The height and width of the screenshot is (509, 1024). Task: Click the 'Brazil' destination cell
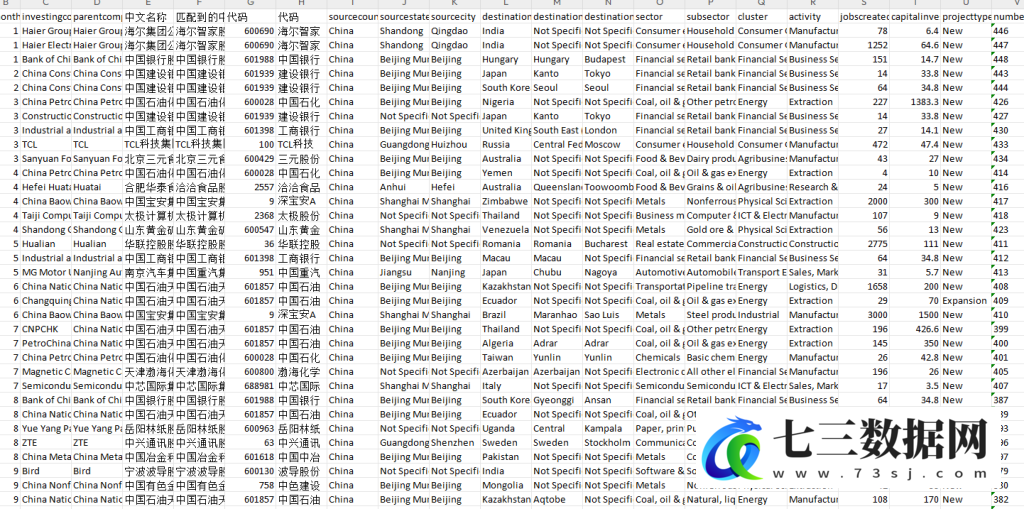point(505,315)
